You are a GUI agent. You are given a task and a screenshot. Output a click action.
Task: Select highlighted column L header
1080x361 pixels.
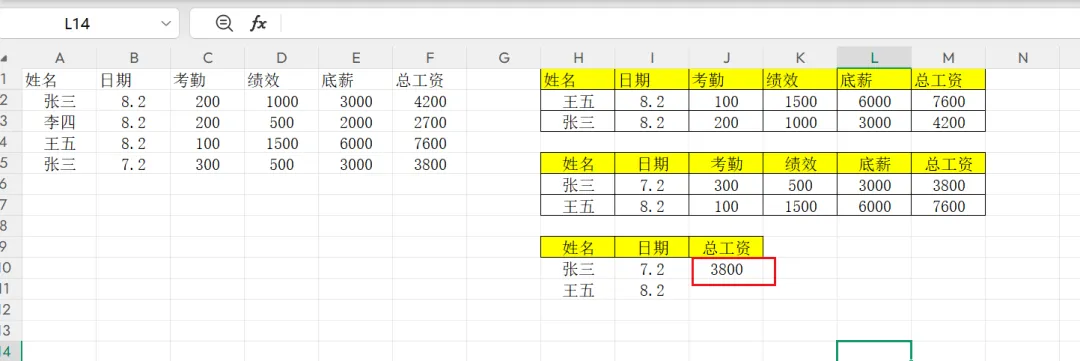coord(875,59)
